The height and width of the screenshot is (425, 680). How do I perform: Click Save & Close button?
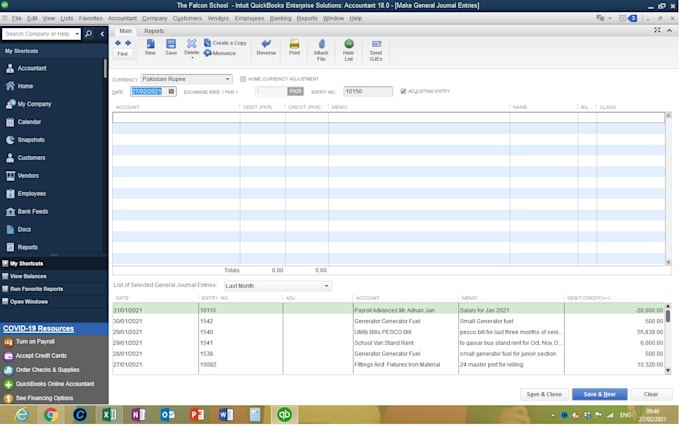pyautogui.click(x=544, y=394)
